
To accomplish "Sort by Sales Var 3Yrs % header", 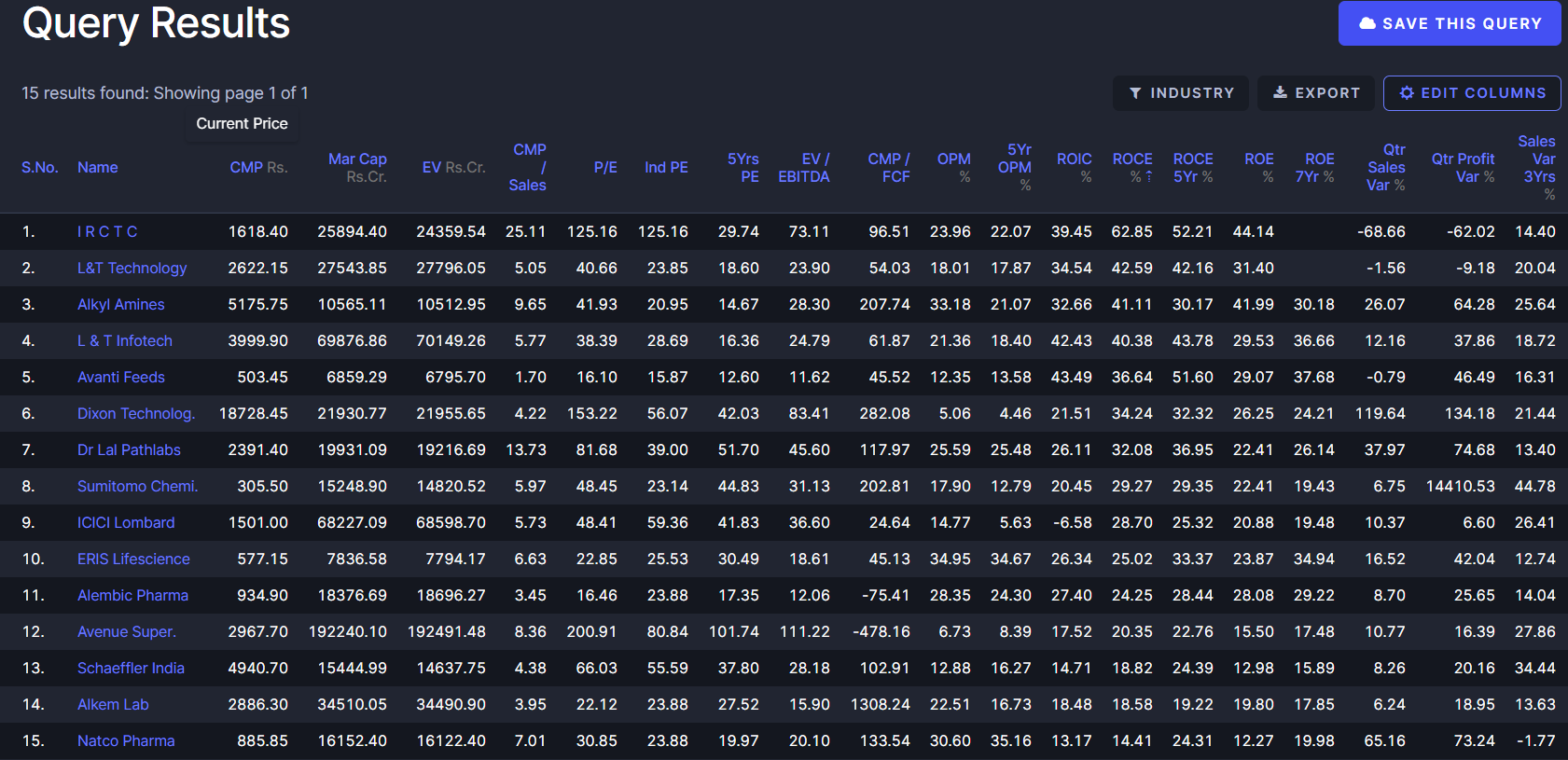I will (1537, 167).
